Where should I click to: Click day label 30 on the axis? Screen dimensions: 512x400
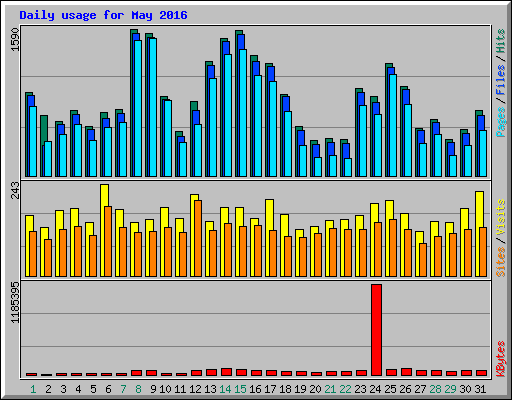click(465, 389)
